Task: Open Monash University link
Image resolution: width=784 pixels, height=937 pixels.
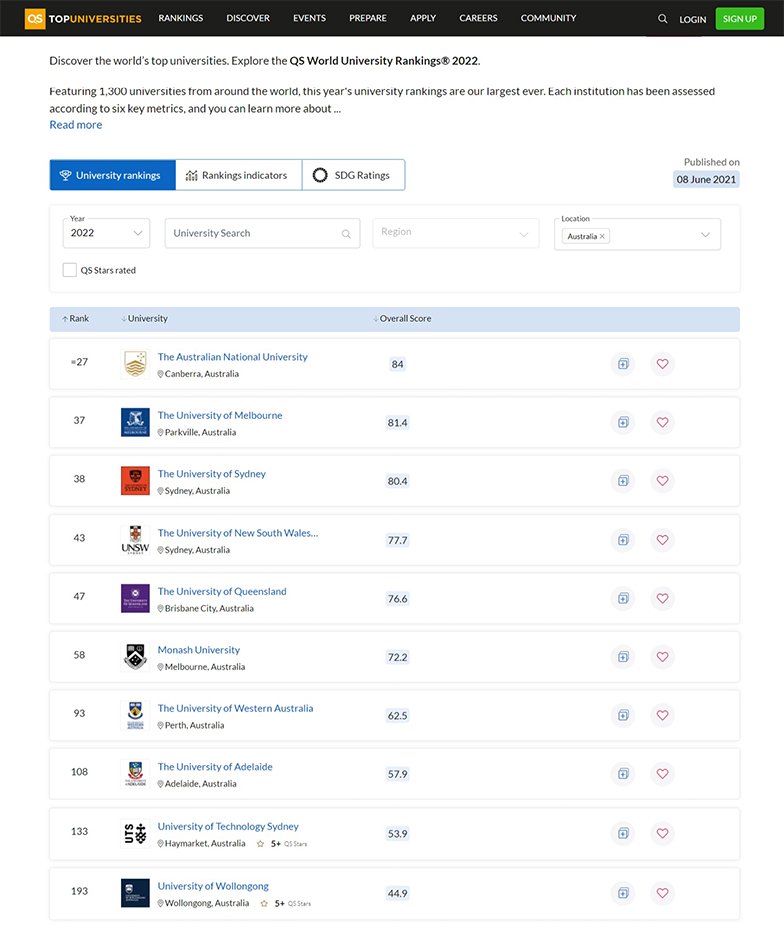Action: 199,650
